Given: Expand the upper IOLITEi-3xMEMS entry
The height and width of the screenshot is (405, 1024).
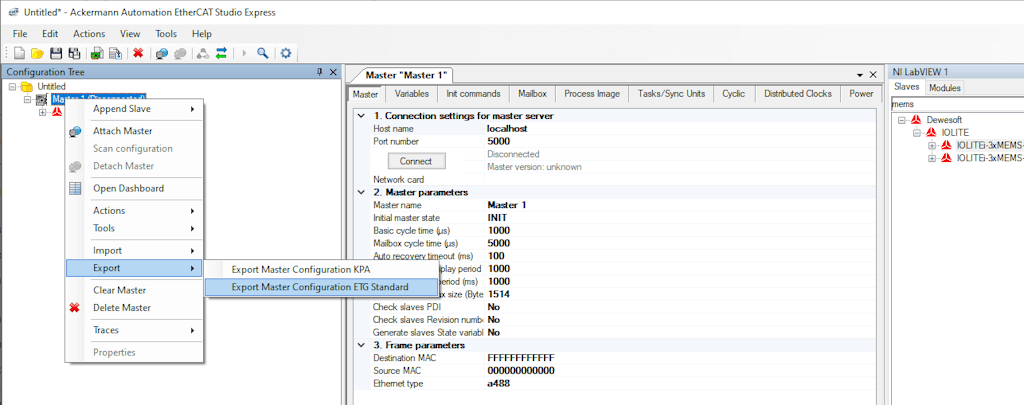Looking at the screenshot, I should [932, 145].
